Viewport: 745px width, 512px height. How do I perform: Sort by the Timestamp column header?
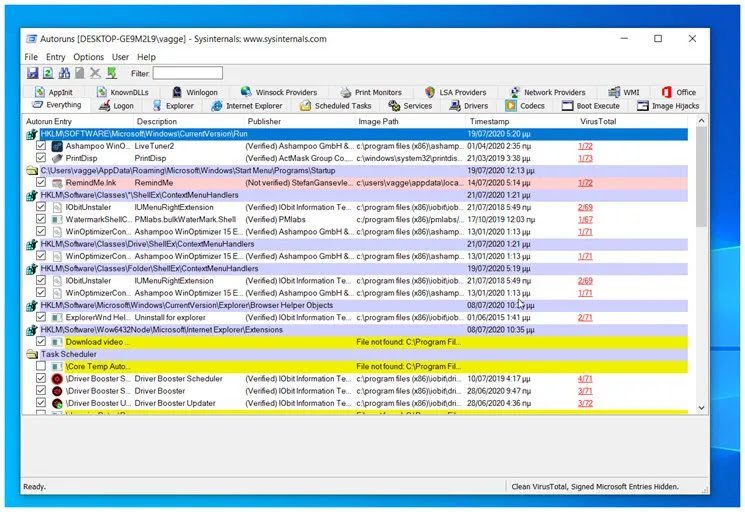(521, 122)
